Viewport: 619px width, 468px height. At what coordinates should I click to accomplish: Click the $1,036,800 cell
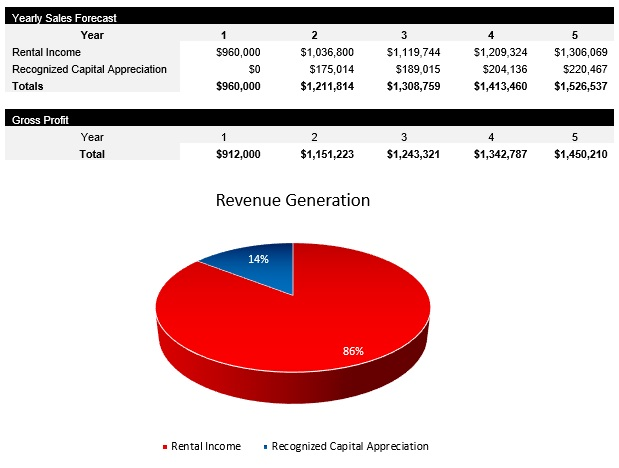coord(327,52)
